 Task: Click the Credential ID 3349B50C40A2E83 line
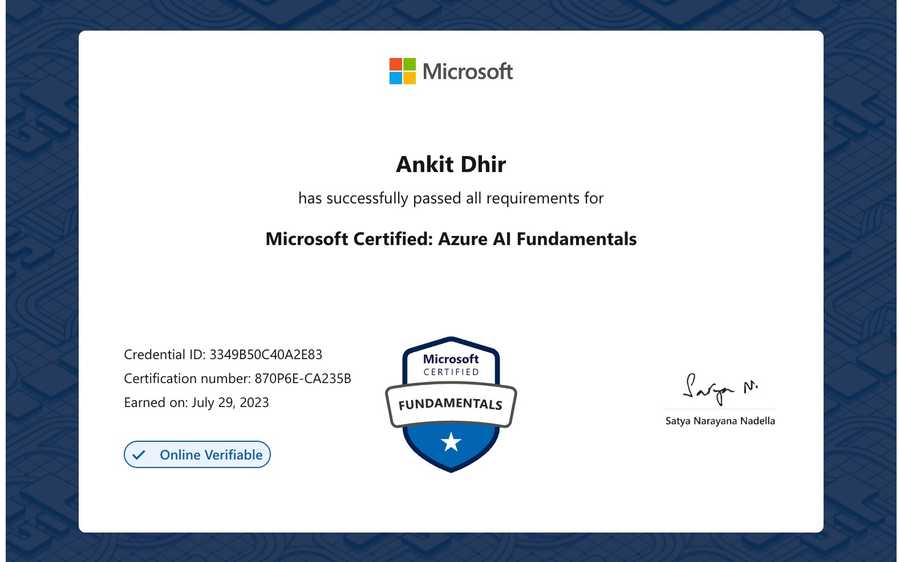coord(223,354)
